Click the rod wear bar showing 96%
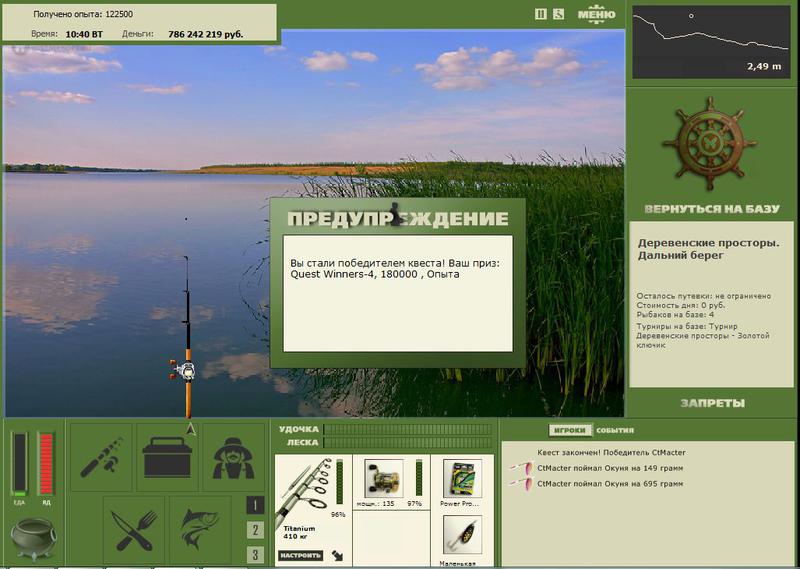Screen dimensions: 800x569 (x=340, y=482)
